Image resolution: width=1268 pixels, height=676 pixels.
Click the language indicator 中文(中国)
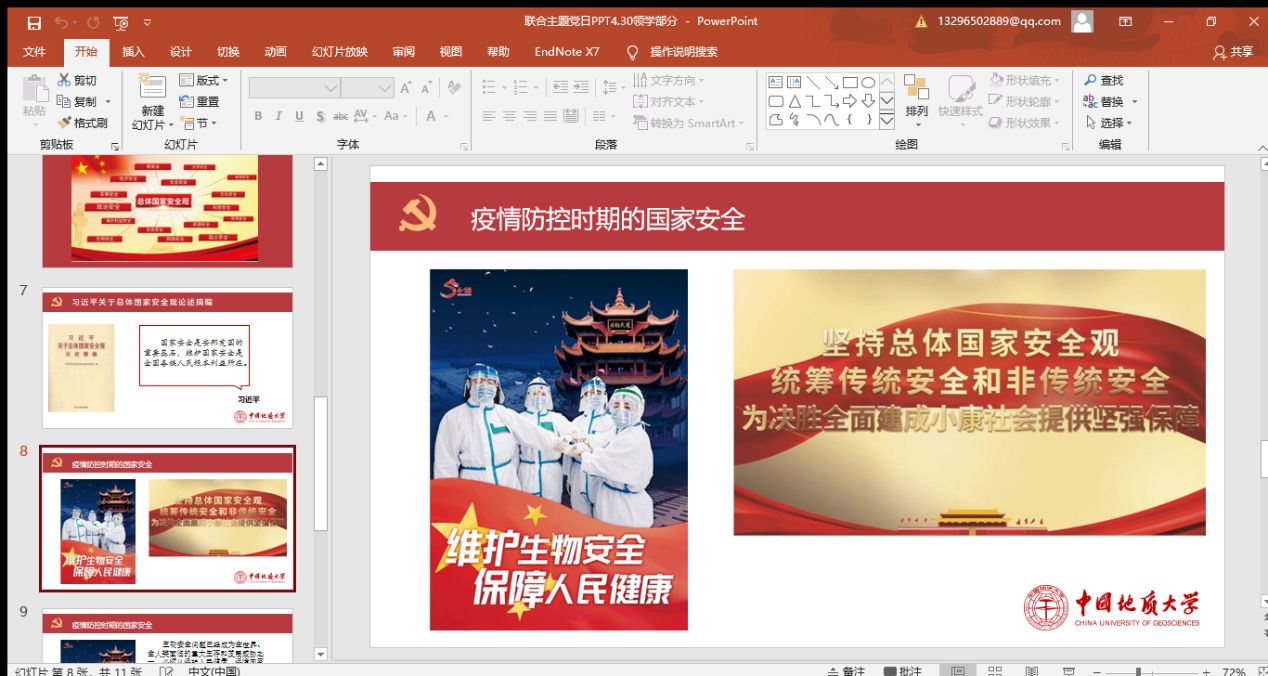(215, 671)
